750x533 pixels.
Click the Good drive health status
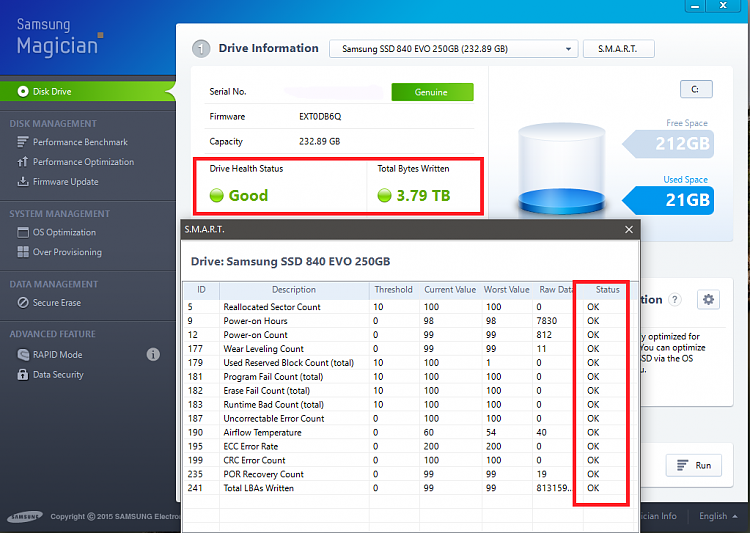tap(248, 196)
